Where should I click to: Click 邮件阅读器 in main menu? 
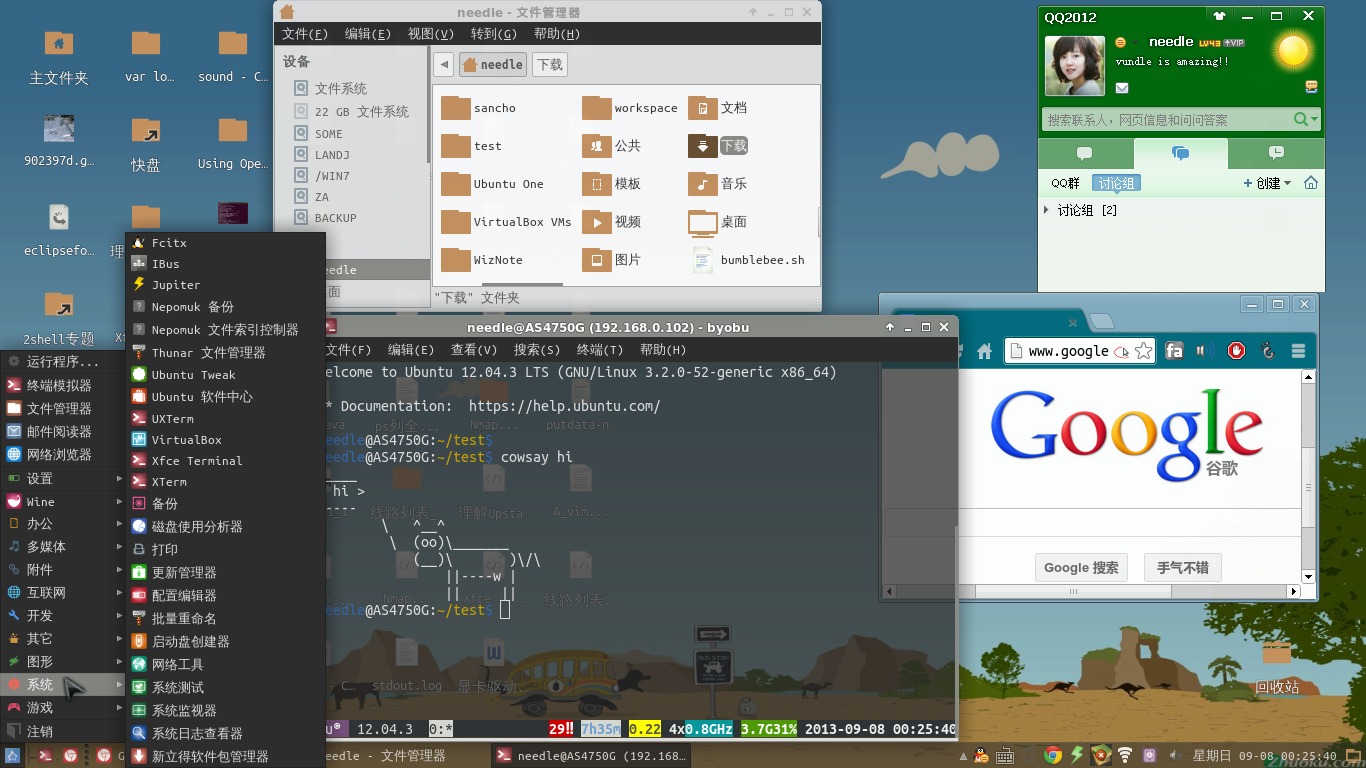(64, 431)
